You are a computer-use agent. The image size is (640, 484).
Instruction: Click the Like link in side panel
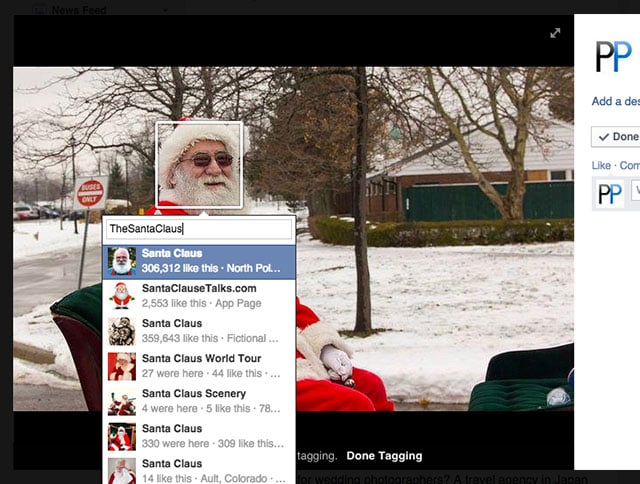click(x=601, y=165)
